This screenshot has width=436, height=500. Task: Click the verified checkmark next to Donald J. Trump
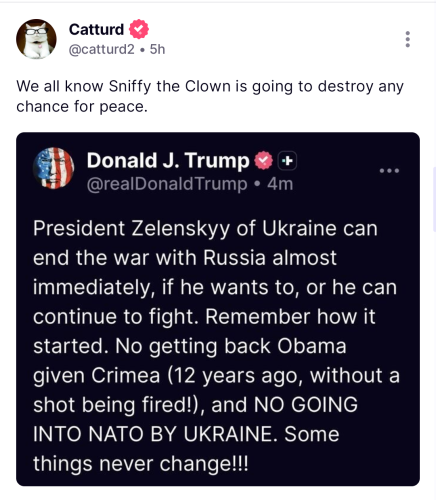pyautogui.click(x=263, y=161)
